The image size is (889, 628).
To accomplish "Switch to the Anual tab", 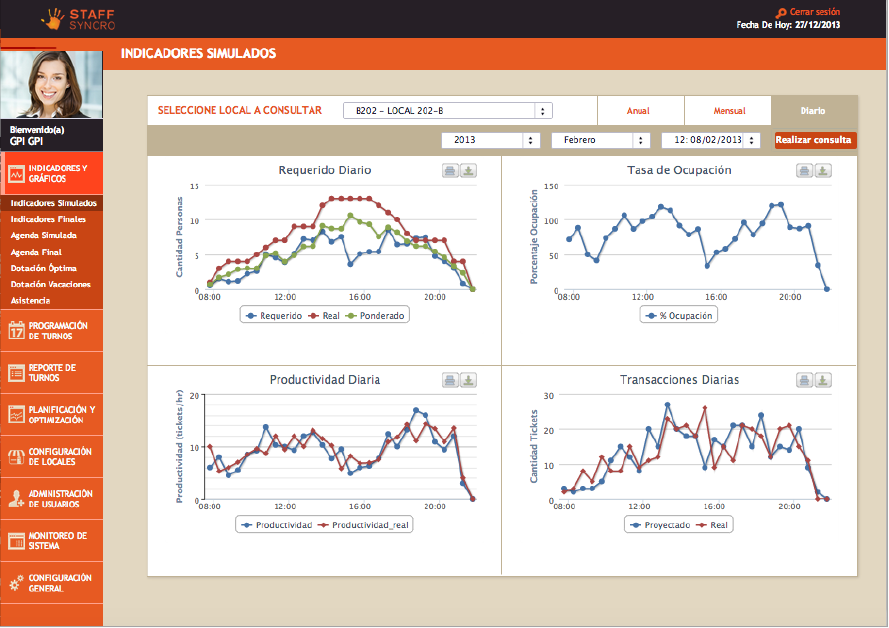I will click(640, 111).
